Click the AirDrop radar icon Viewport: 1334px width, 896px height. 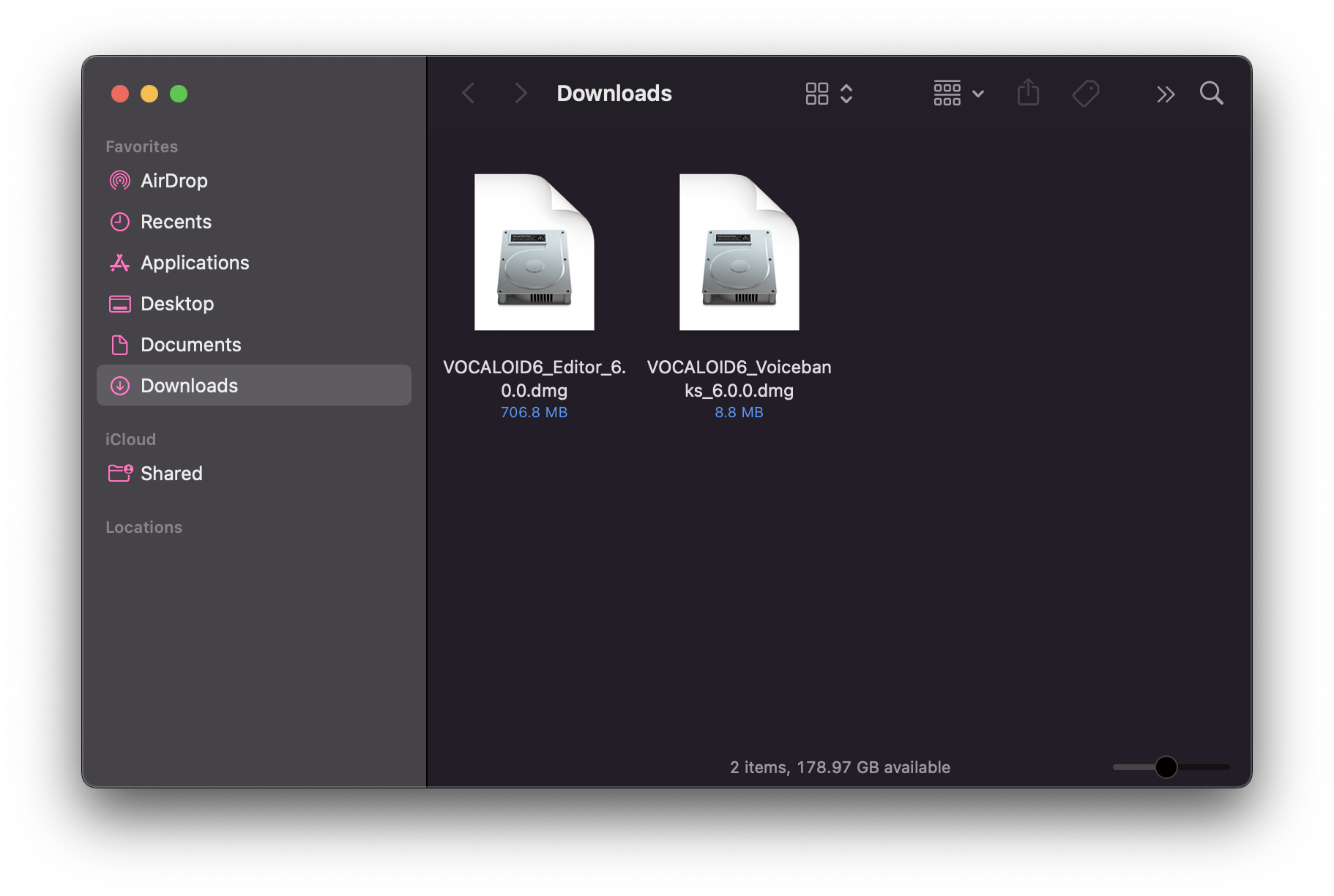[120, 181]
